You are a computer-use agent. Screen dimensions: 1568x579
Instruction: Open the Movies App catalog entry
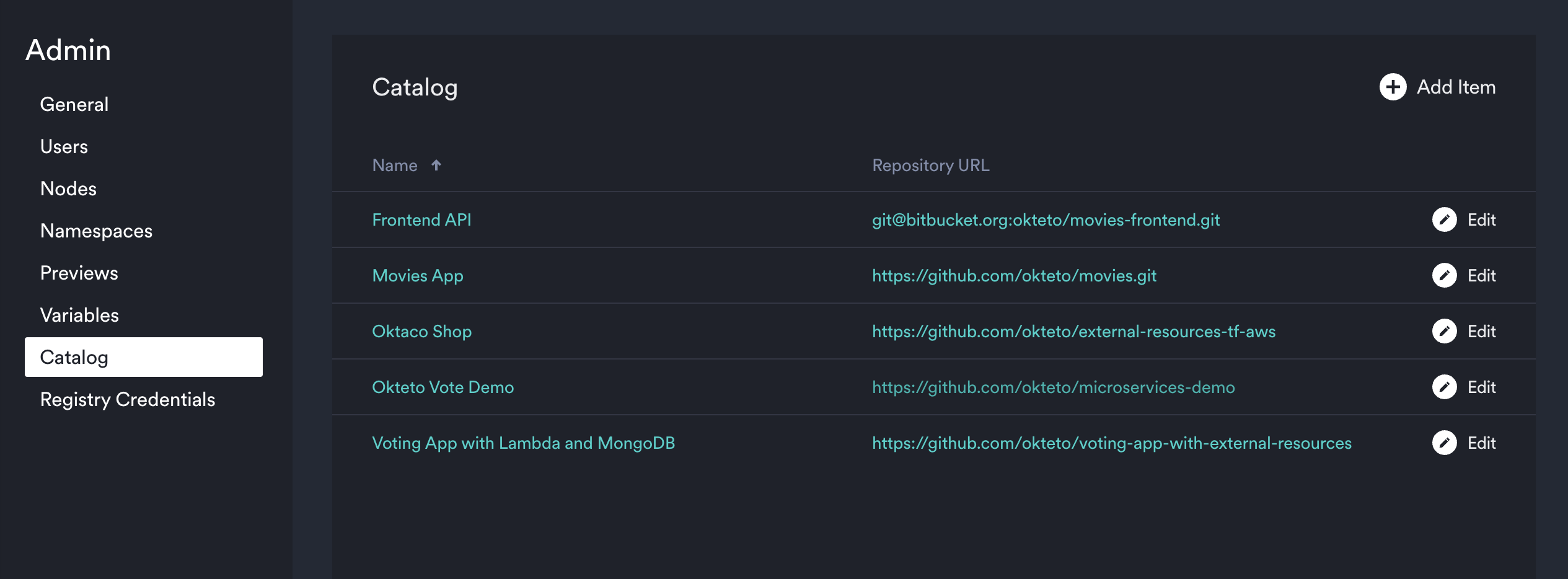coord(417,275)
